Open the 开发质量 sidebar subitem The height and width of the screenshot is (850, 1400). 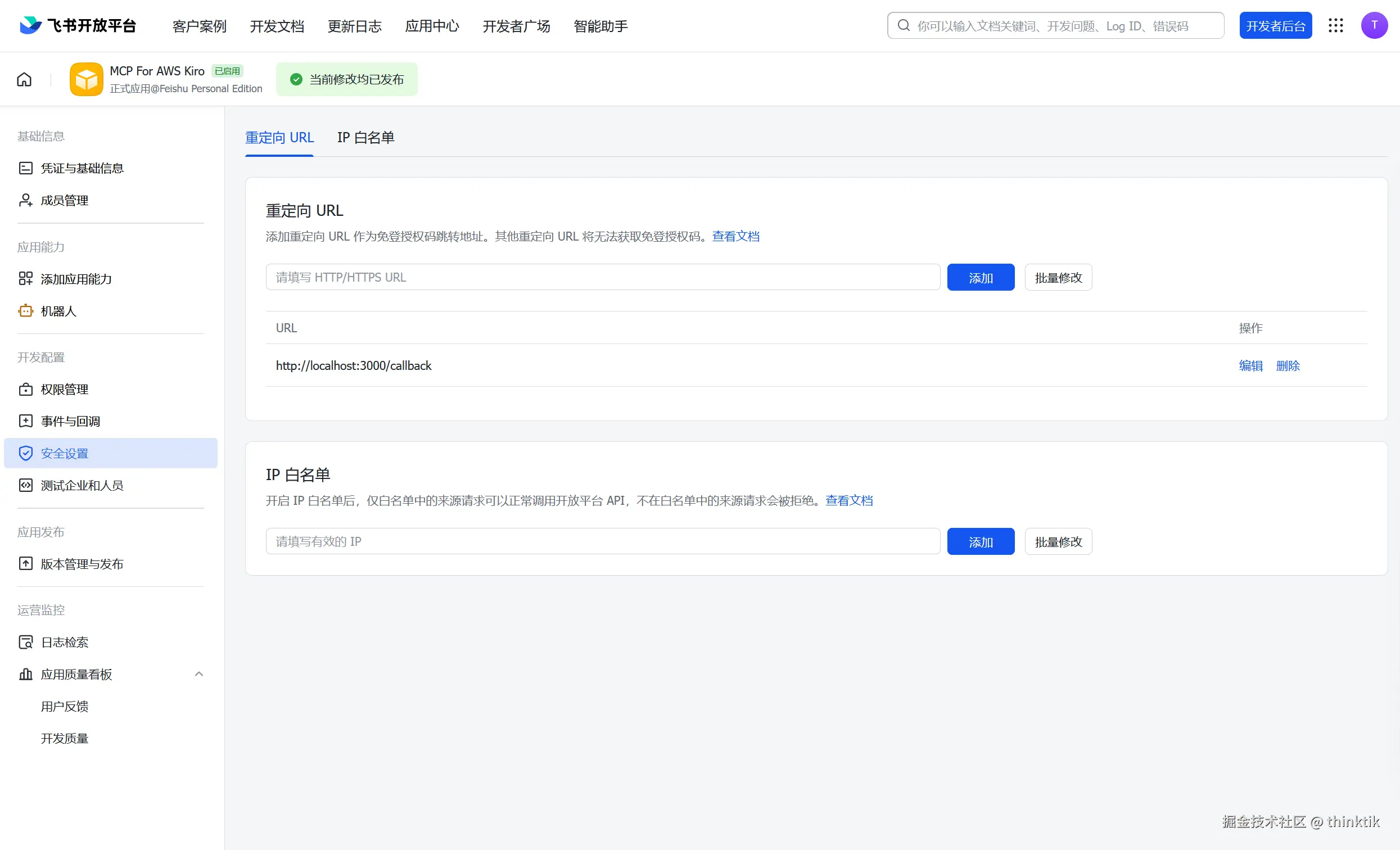click(x=65, y=738)
